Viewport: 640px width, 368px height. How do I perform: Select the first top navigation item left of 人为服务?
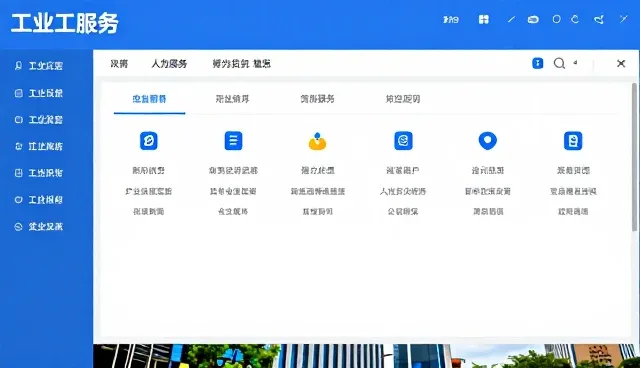119,64
